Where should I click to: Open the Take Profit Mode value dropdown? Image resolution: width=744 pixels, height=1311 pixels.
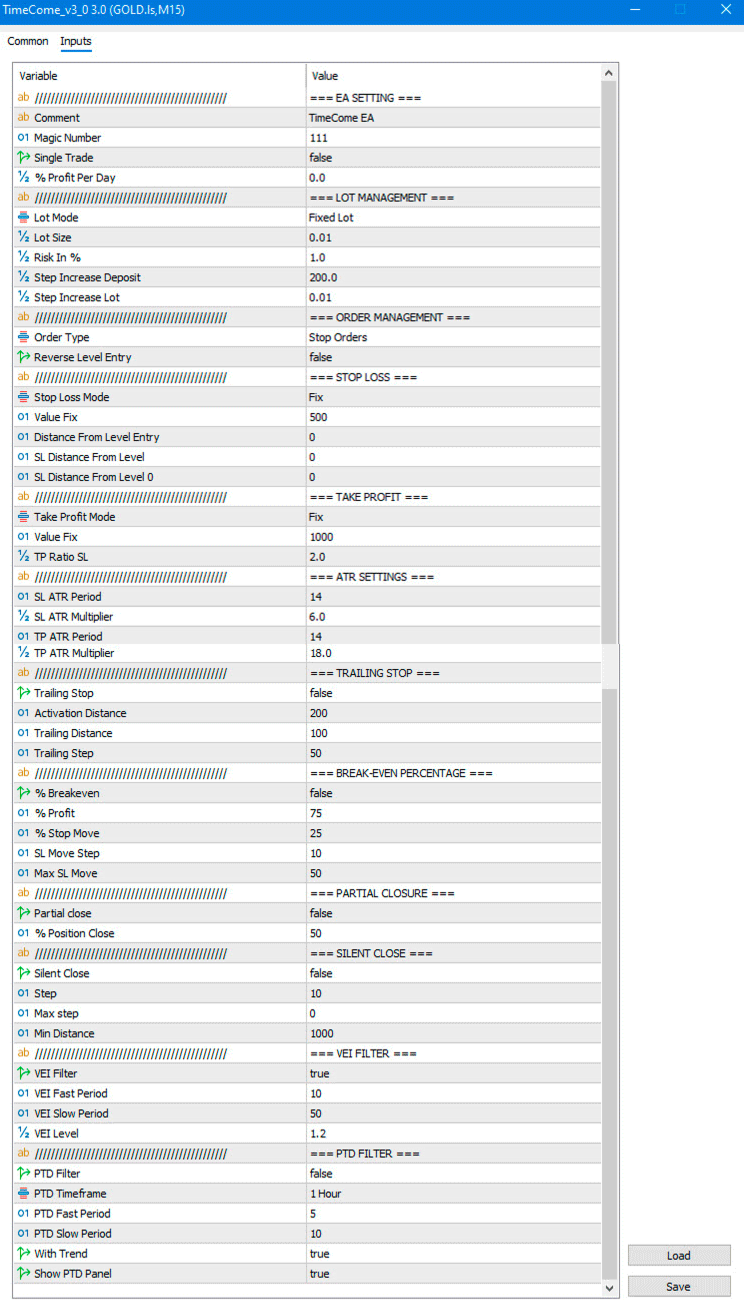point(450,517)
